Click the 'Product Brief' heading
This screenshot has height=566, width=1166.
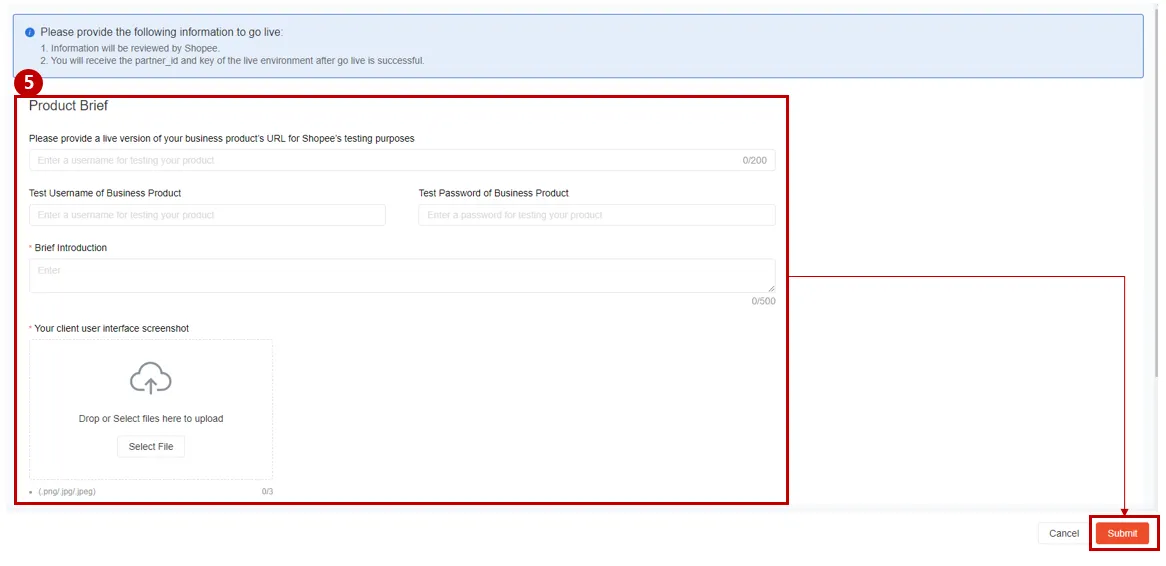point(68,106)
